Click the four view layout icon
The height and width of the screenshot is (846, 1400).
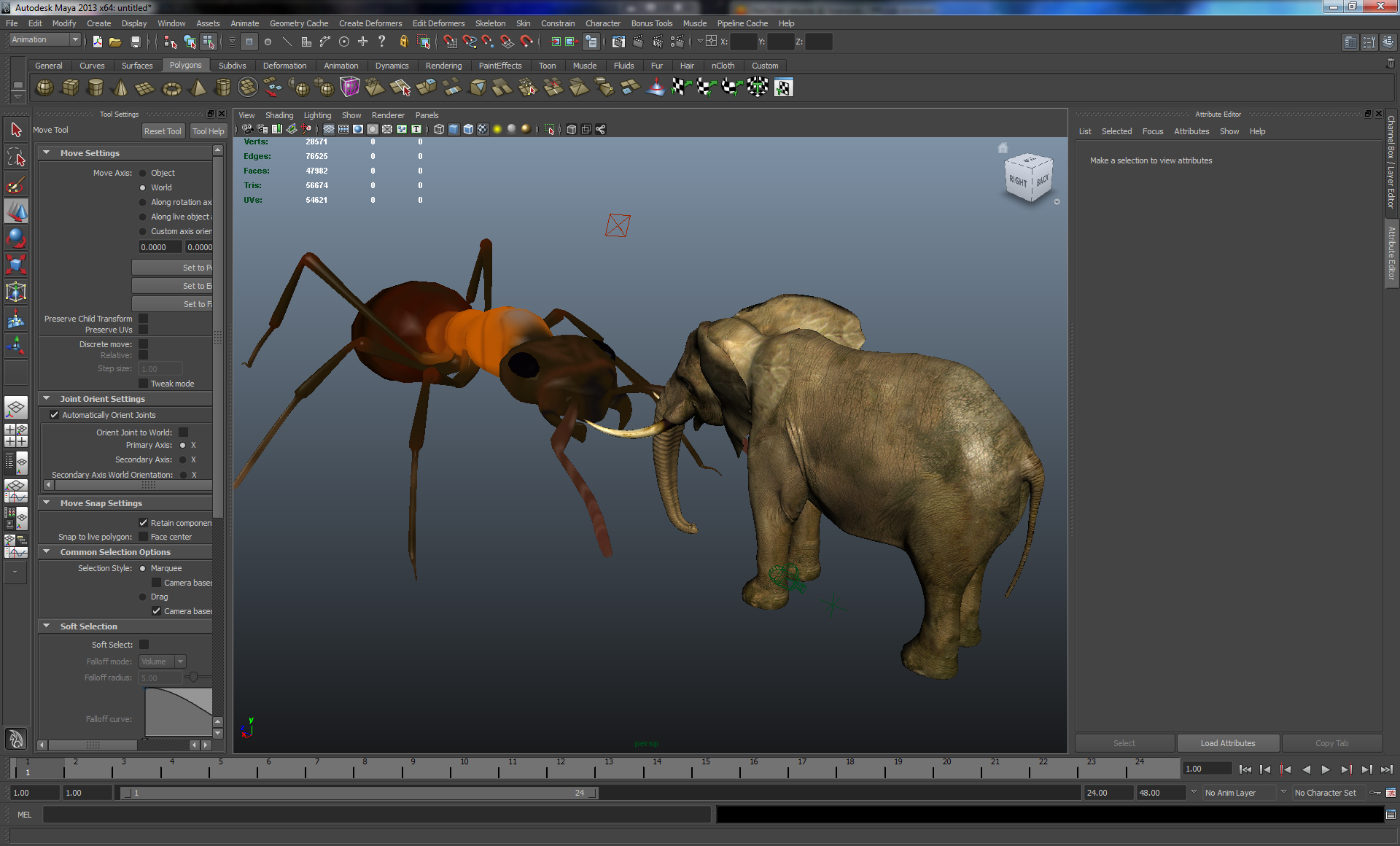click(x=16, y=435)
